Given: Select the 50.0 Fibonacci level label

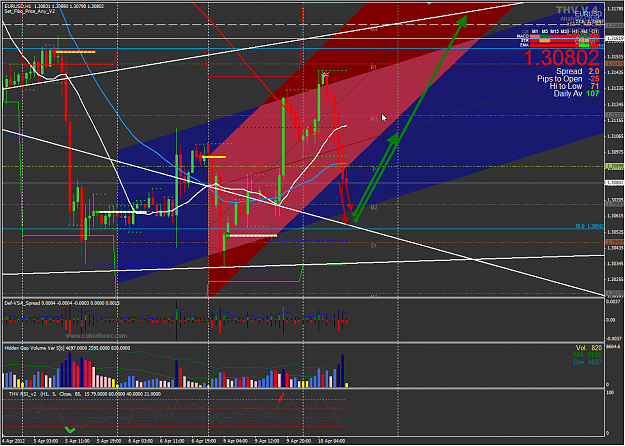Looking at the screenshot, I should tap(588, 226).
